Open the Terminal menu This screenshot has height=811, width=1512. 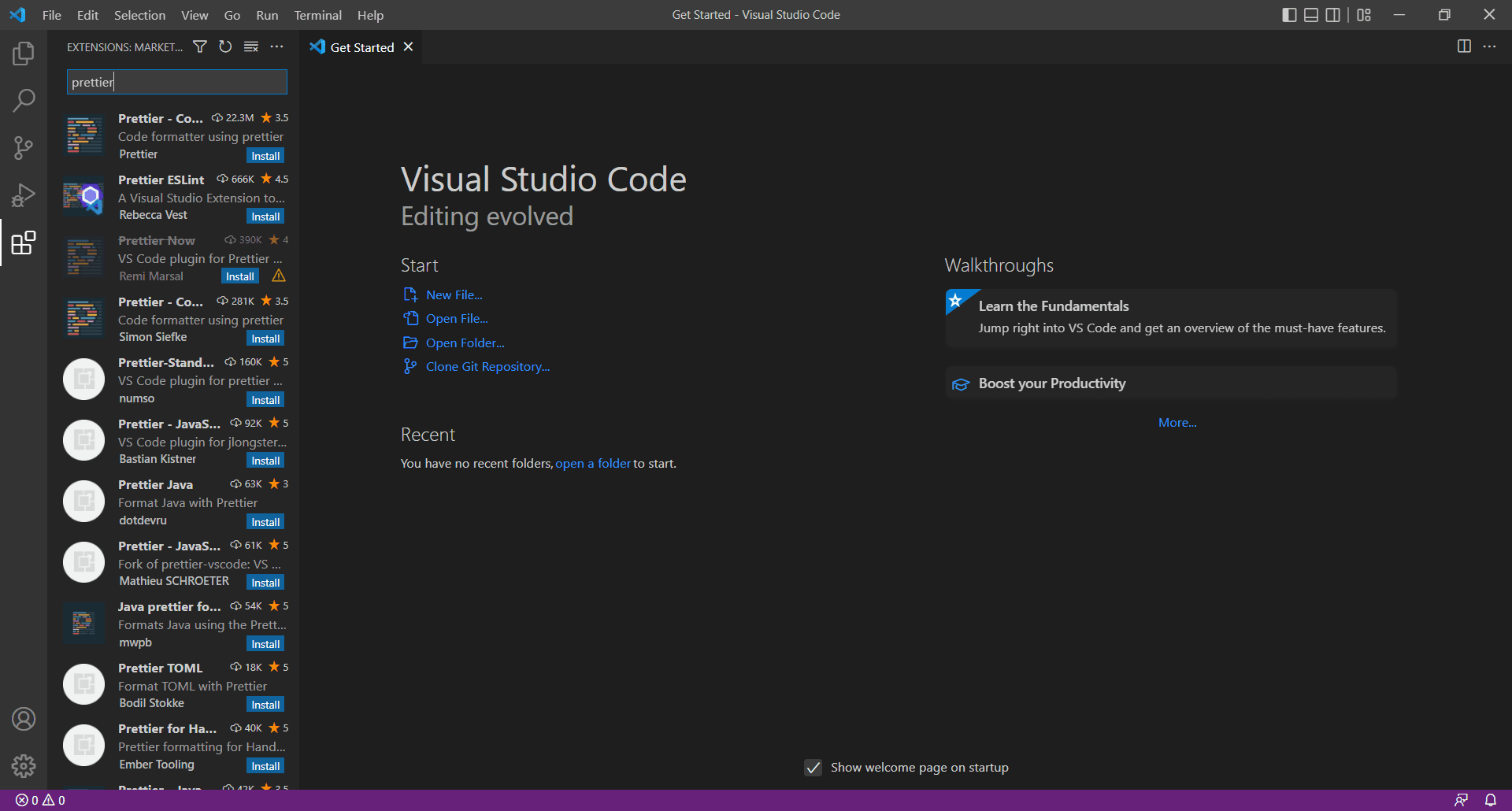(317, 15)
